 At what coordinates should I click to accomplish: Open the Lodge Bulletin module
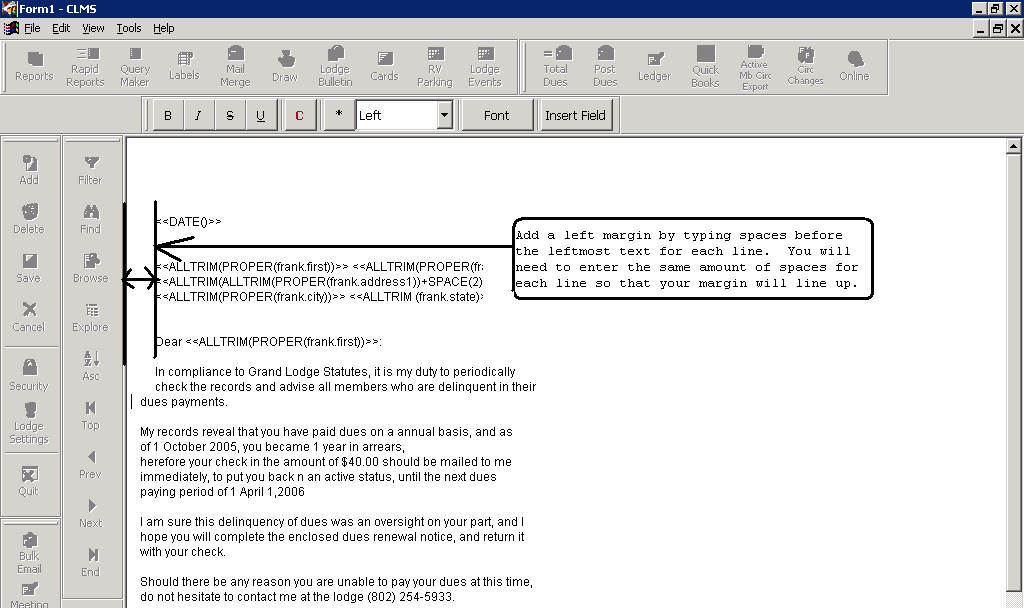pos(335,67)
